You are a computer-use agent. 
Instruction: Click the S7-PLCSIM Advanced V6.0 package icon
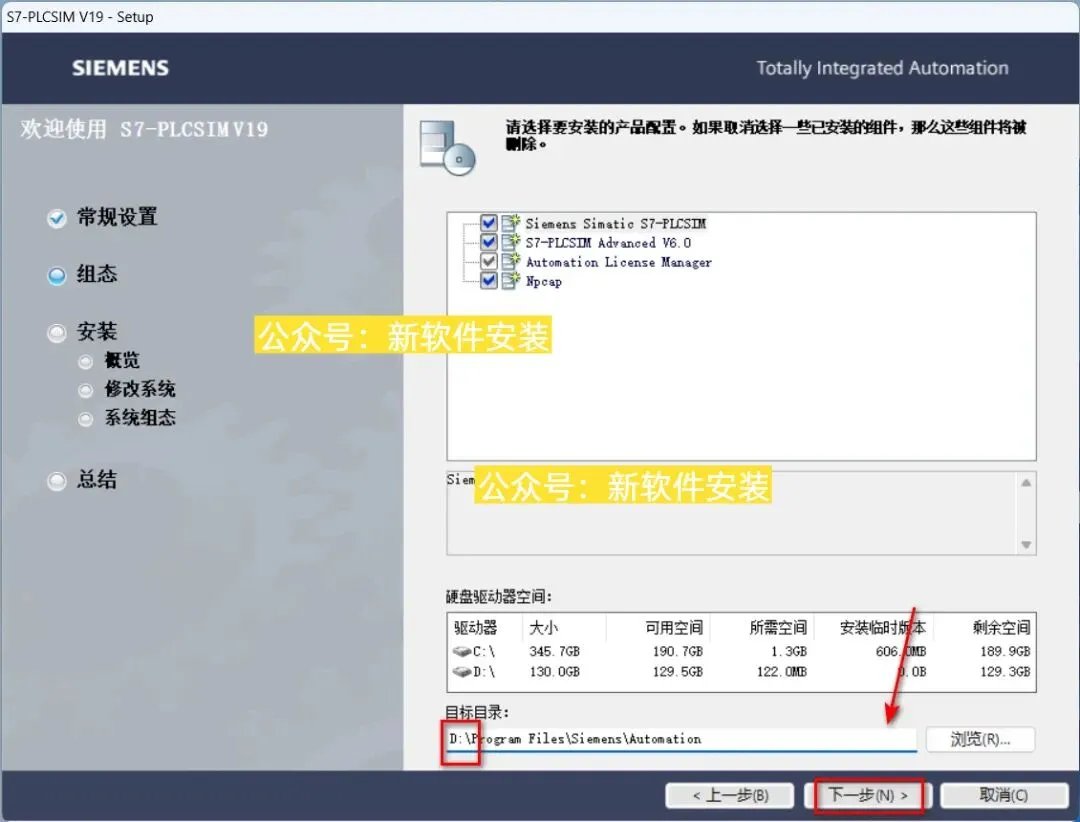coord(510,242)
